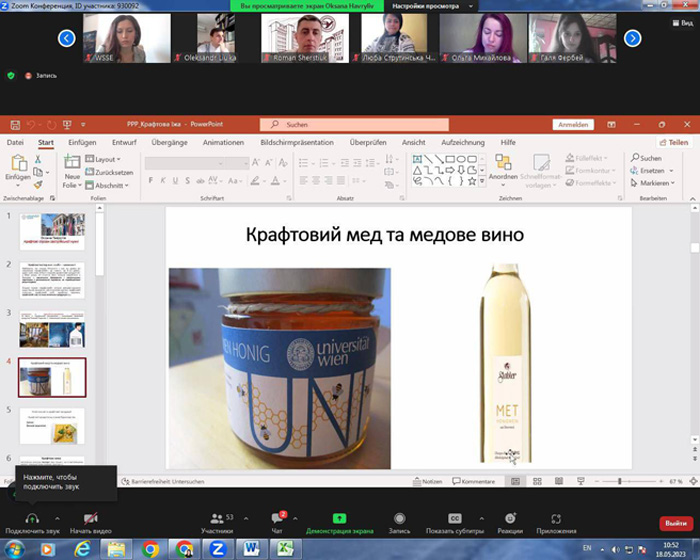The height and width of the screenshot is (560, 700).
Task: Open the Participants list
Action: pyautogui.click(x=217, y=518)
